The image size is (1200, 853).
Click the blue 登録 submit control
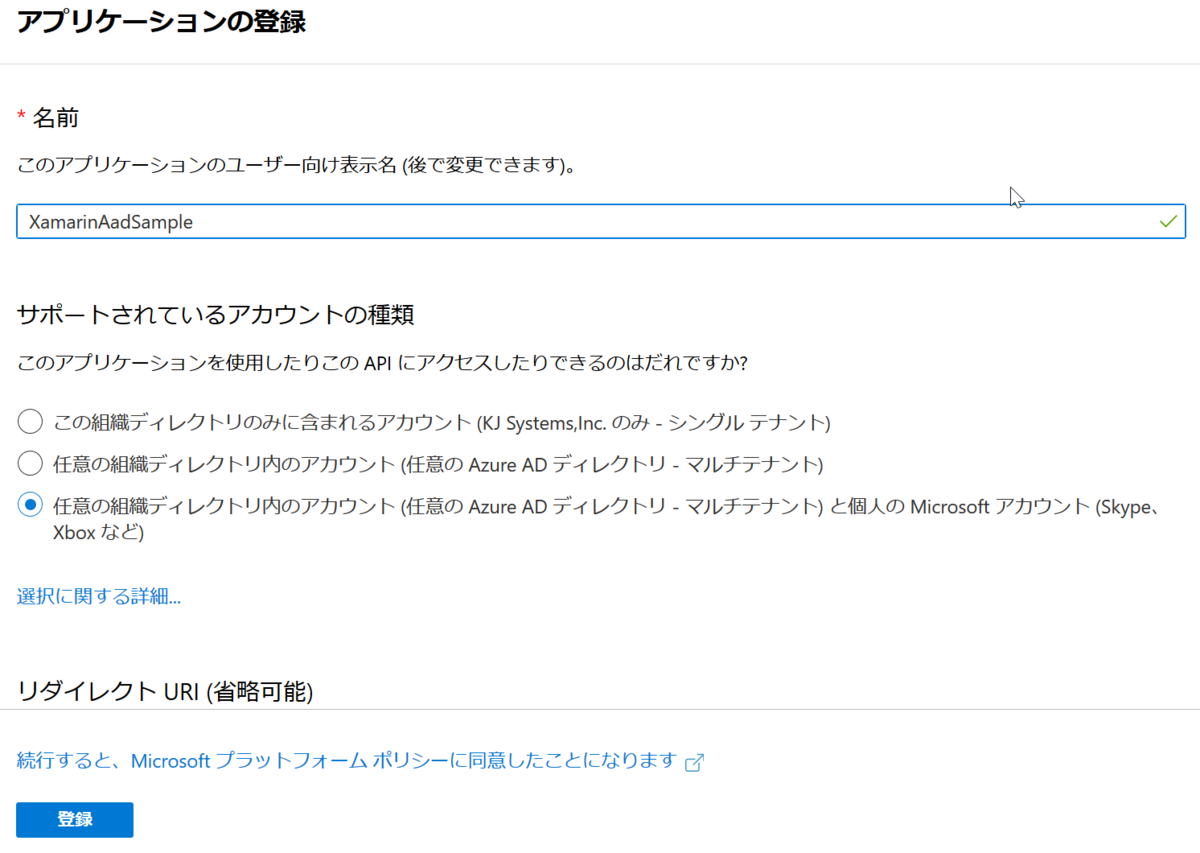pos(74,819)
